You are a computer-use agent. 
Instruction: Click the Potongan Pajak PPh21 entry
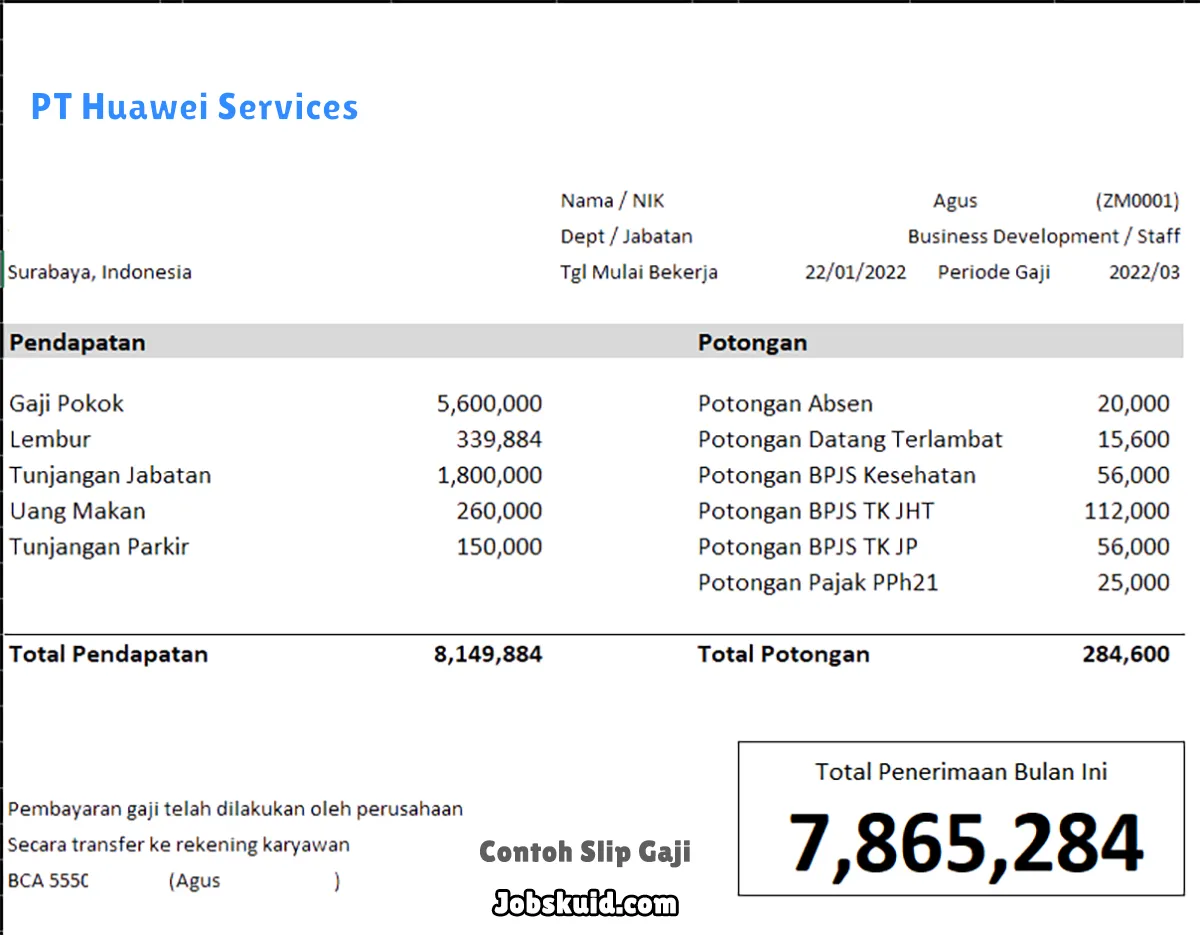817,582
